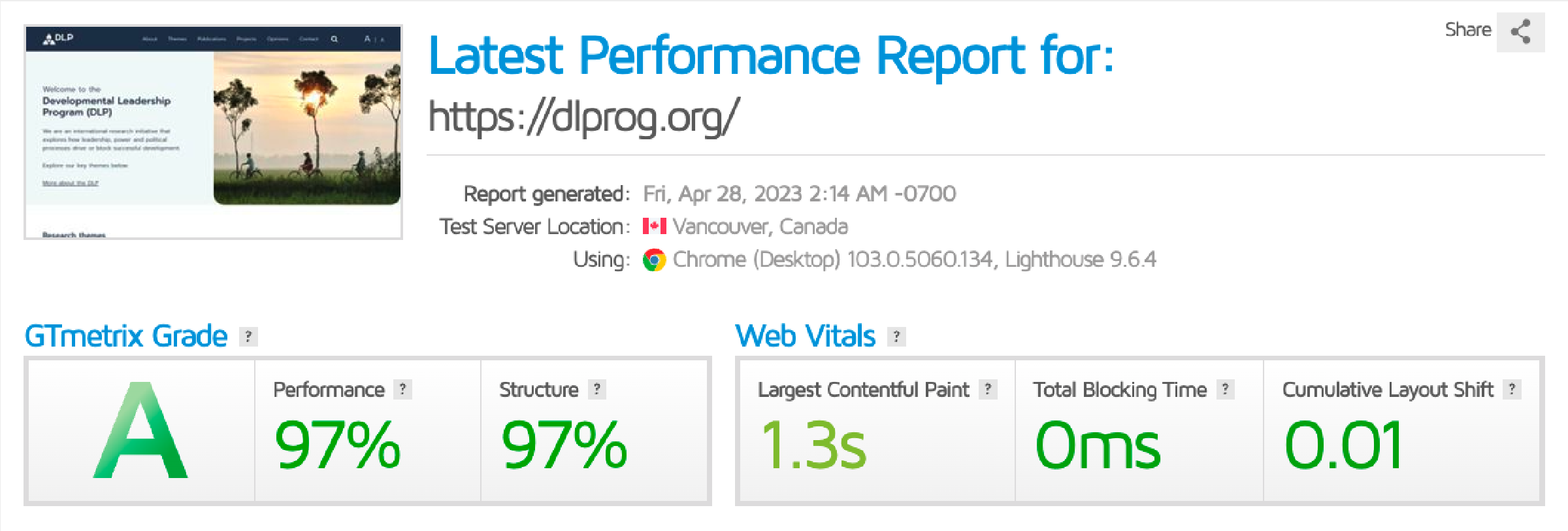Click the 0ms Total Blocking Time value
The height and width of the screenshot is (531, 1568).
pyautogui.click(x=1098, y=445)
